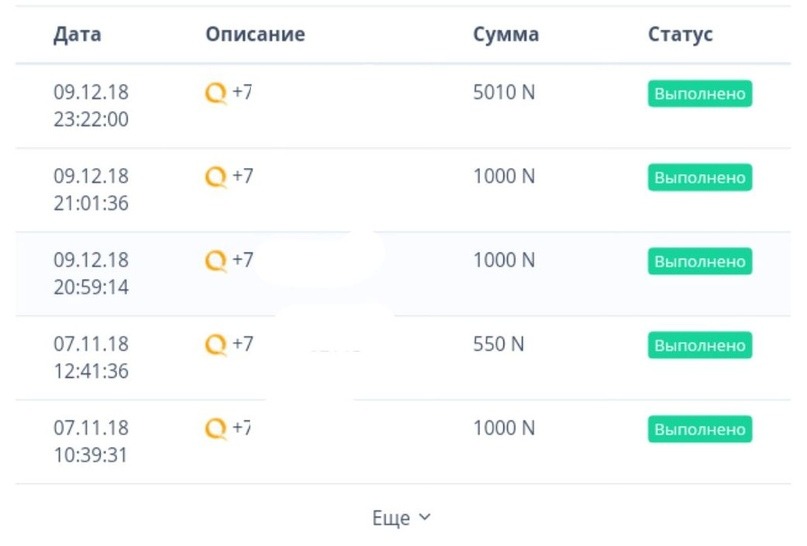Click Выполнено status in 10:39:31 row
The height and width of the screenshot is (546, 807).
(699, 430)
